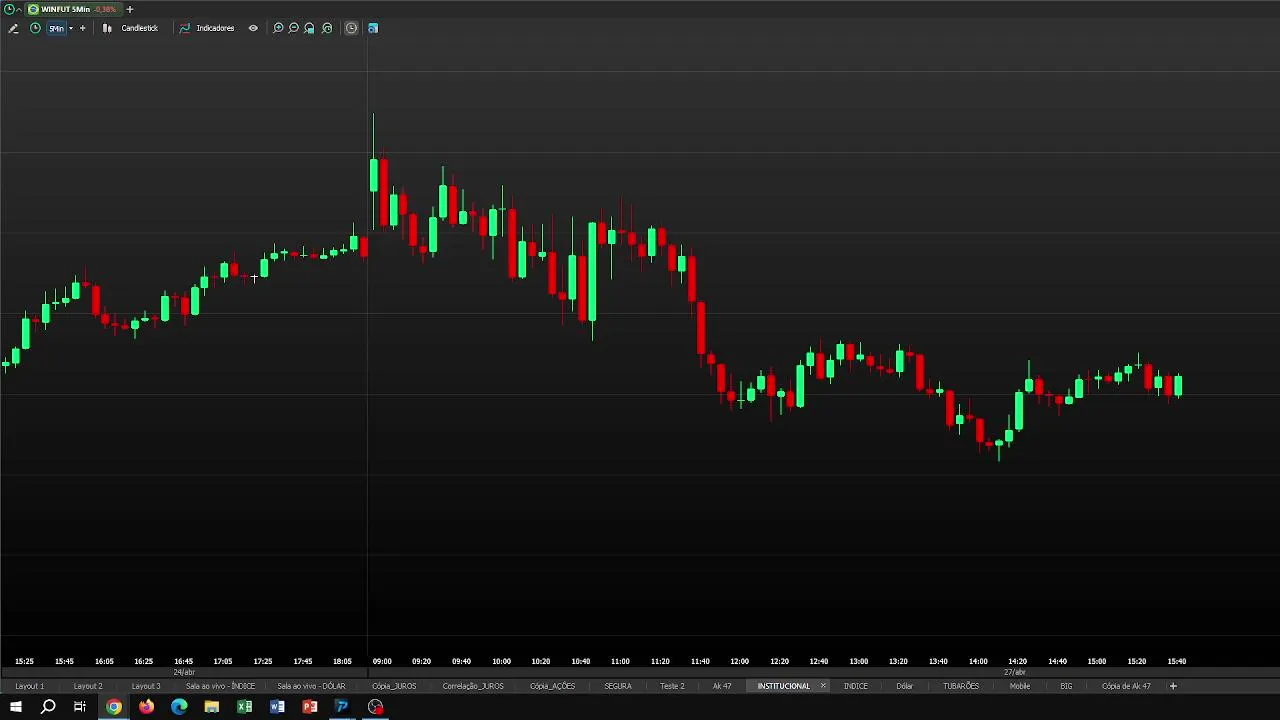
Task: Open File Explorer from taskbar
Action: [212, 707]
